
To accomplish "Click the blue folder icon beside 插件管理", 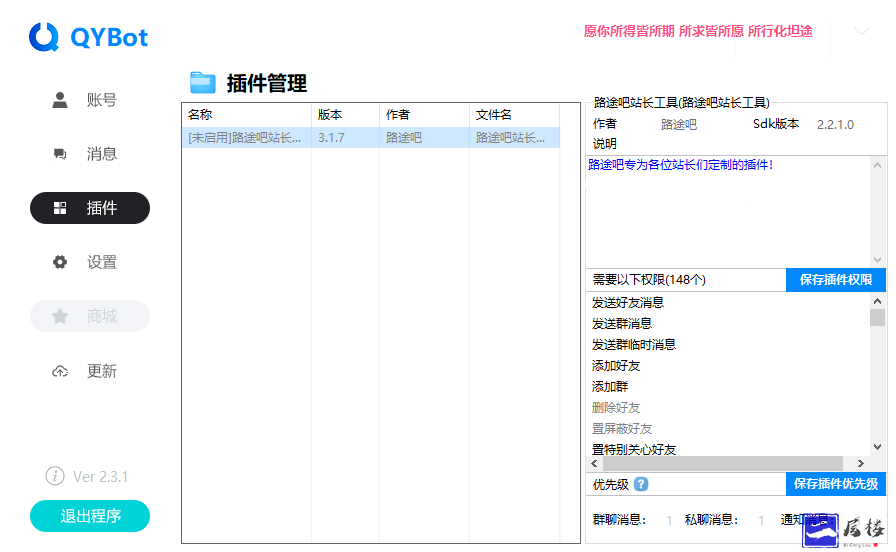I will [203, 83].
